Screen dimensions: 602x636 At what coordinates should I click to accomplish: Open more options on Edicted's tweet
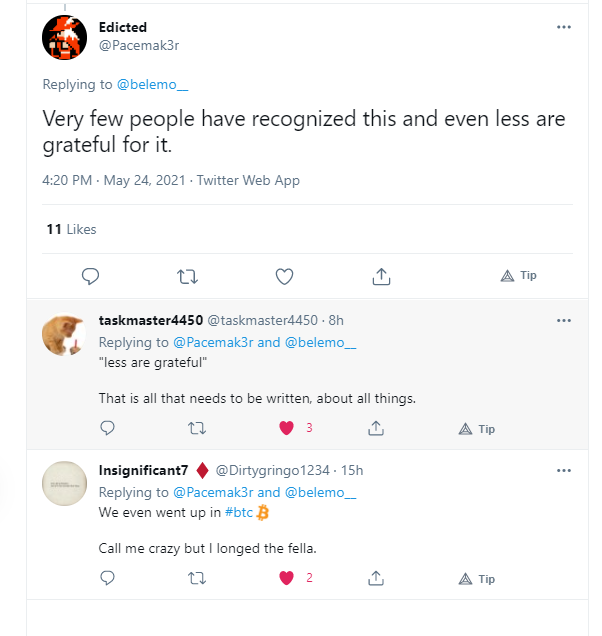coord(564,27)
